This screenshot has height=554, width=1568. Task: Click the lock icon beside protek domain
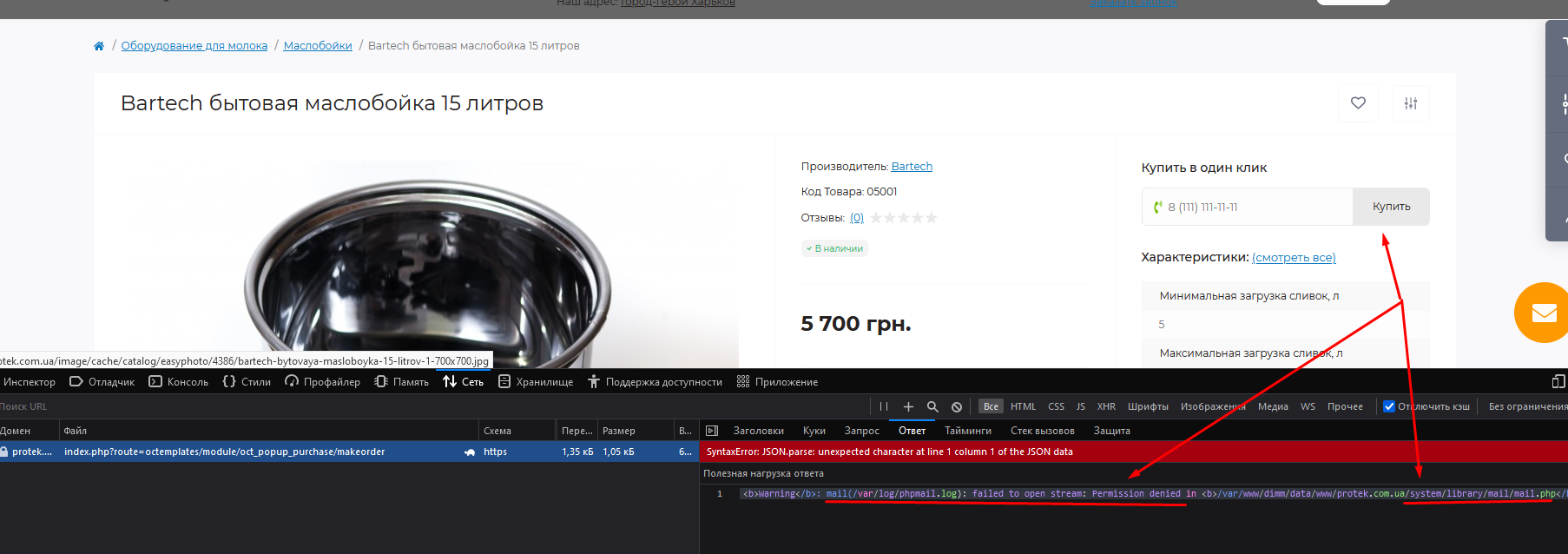click(x=4, y=452)
